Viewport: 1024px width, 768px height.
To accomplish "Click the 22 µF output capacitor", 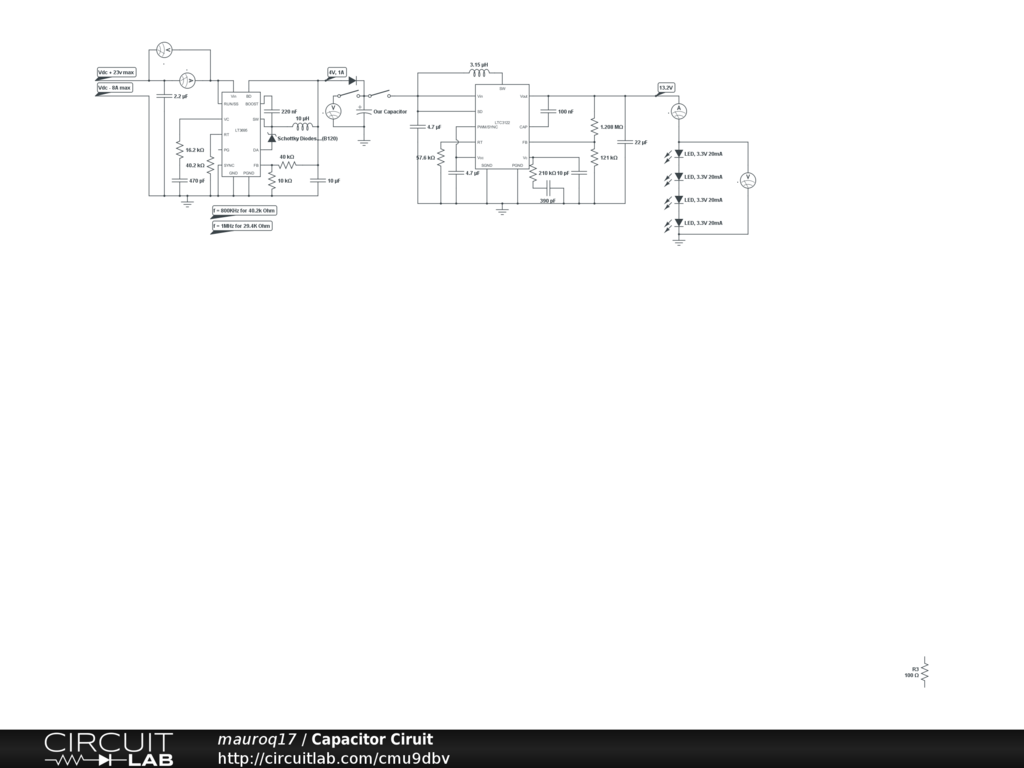I will 625,142.
